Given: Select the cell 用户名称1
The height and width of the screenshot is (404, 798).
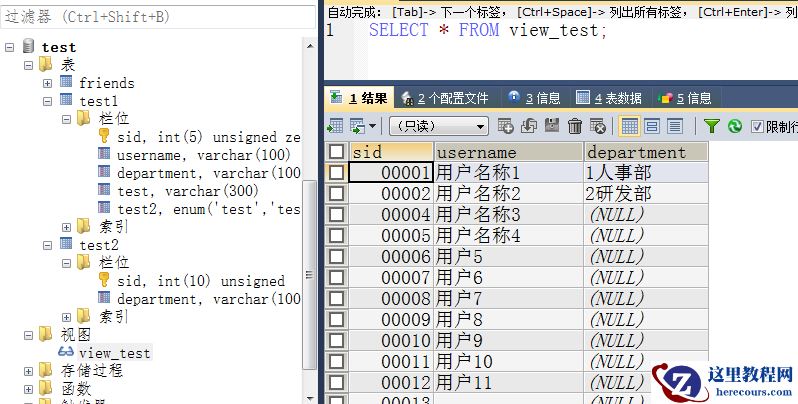Looking at the screenshot, I should click(508, 172).
